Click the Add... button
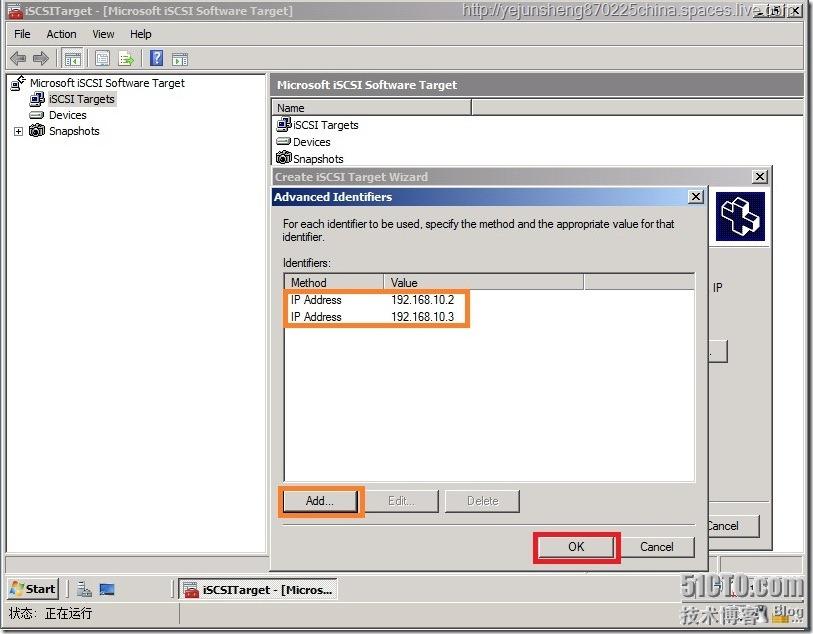 point(320,501)
